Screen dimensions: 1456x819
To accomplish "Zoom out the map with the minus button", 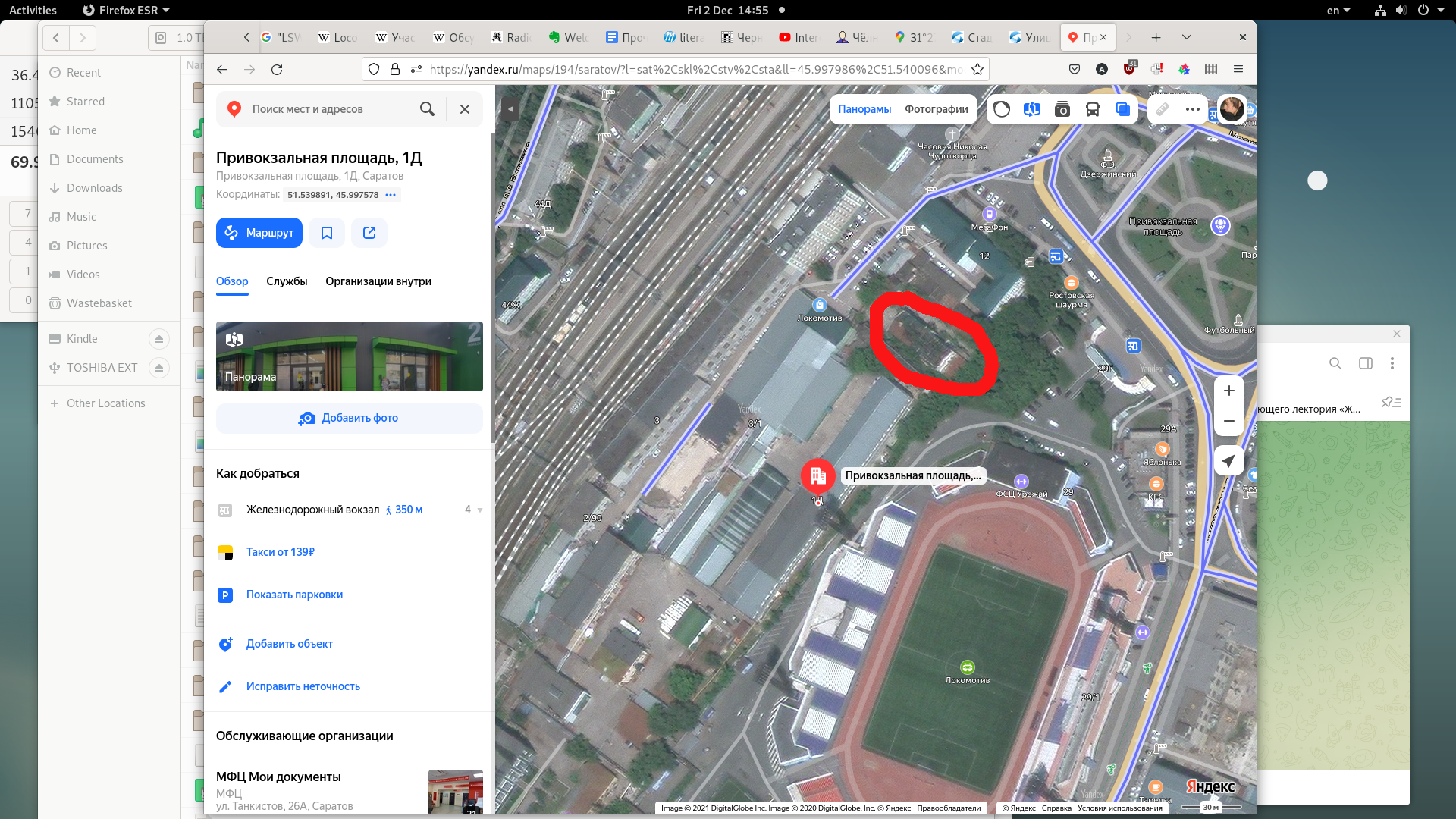I will (1229, 421).
